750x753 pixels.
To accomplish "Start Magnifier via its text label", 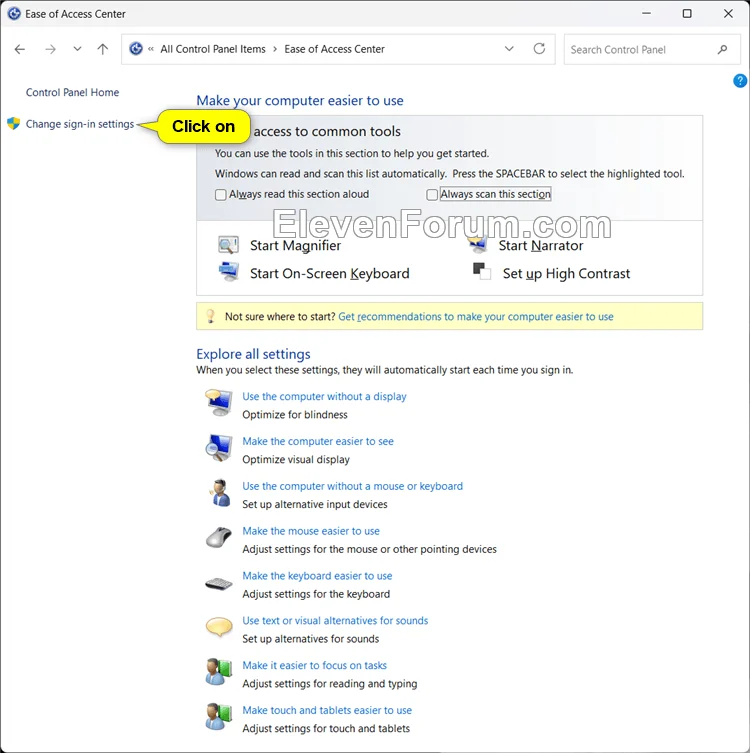I will 295,245.
